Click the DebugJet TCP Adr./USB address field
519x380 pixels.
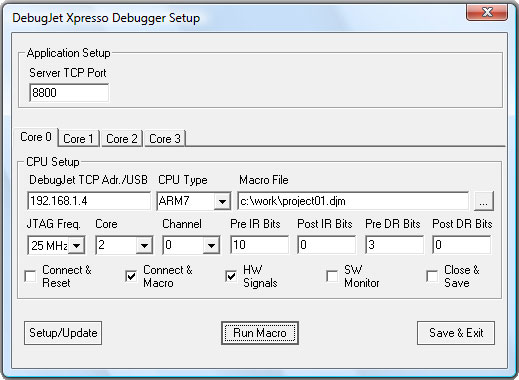coord(89,201)
